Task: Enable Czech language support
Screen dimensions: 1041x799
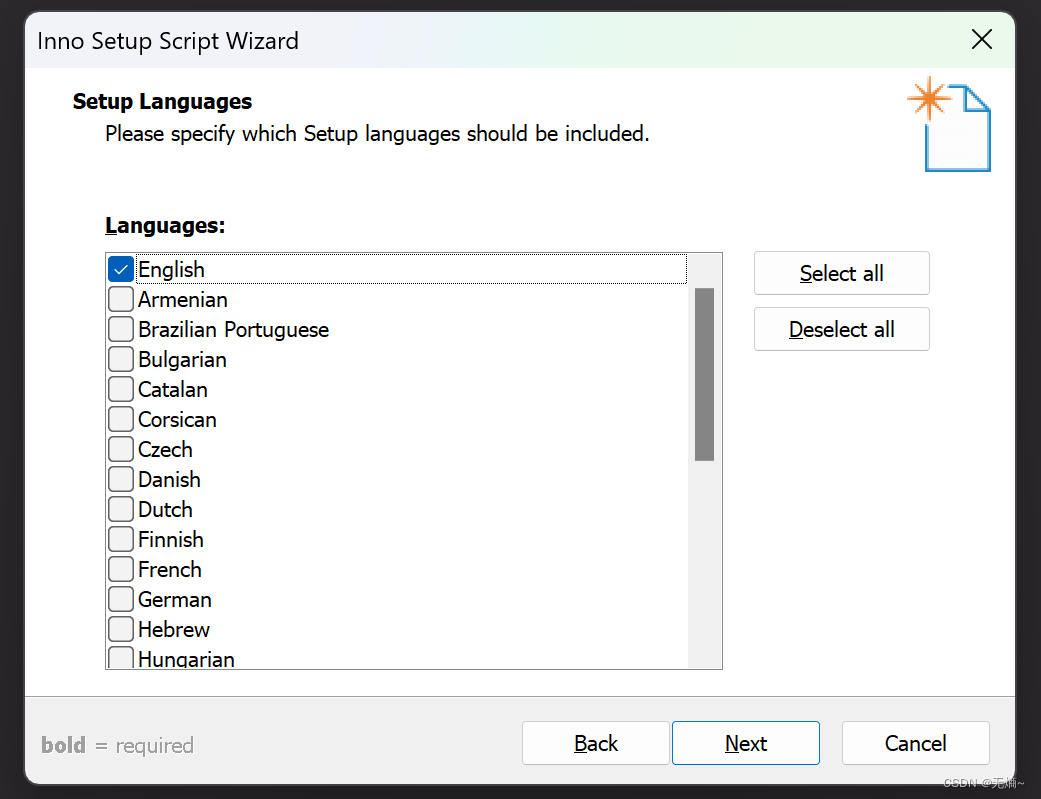Action: coord(120,449)
